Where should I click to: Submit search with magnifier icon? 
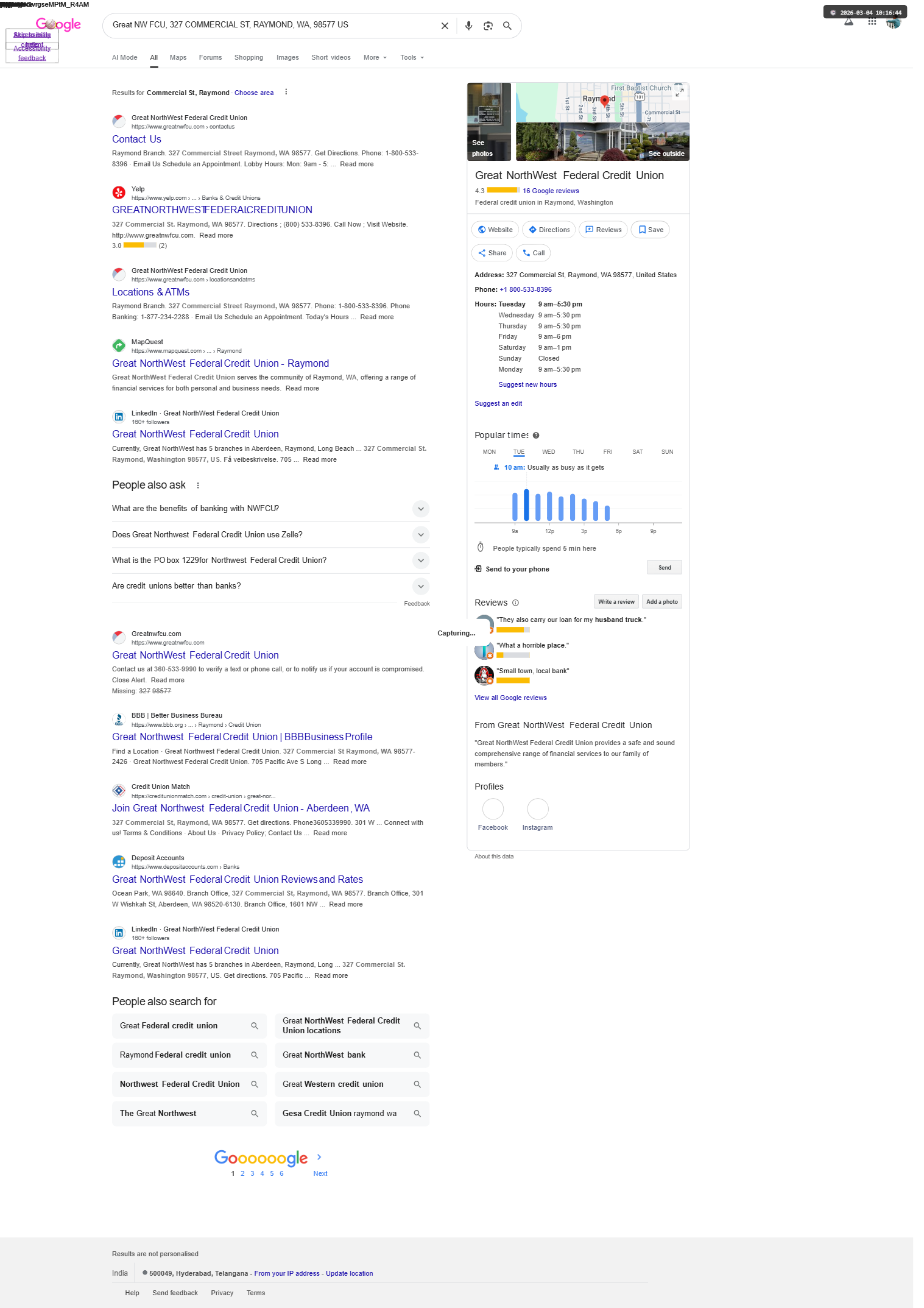[x=507, y=26]
